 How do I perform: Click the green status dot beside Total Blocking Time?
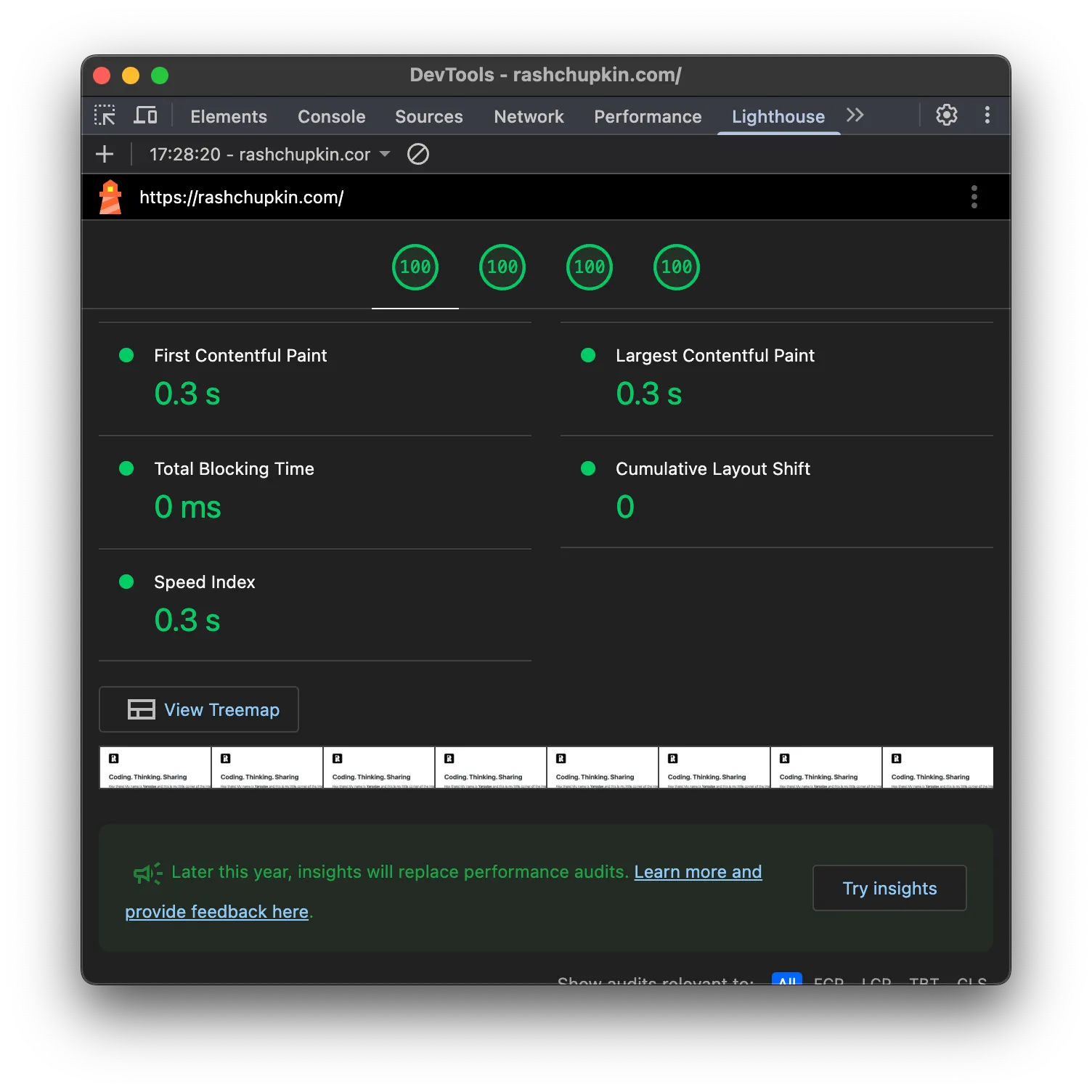point(126,468)
